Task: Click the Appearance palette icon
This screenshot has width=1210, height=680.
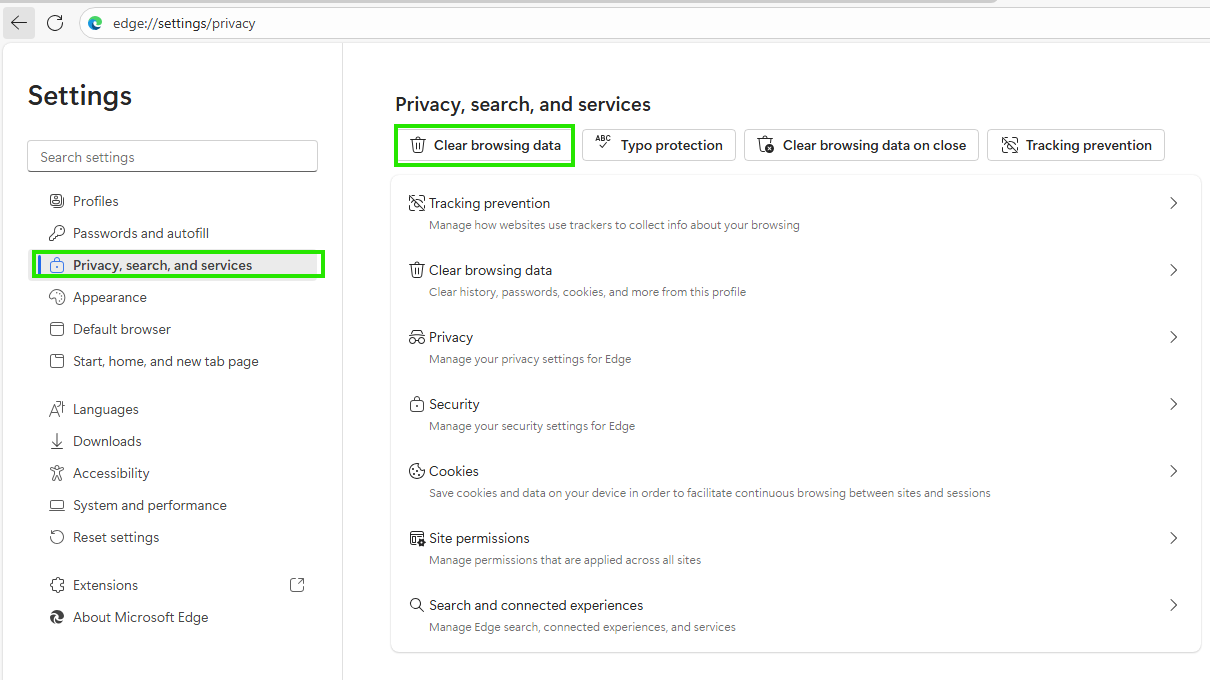Action: pos(57,297)
